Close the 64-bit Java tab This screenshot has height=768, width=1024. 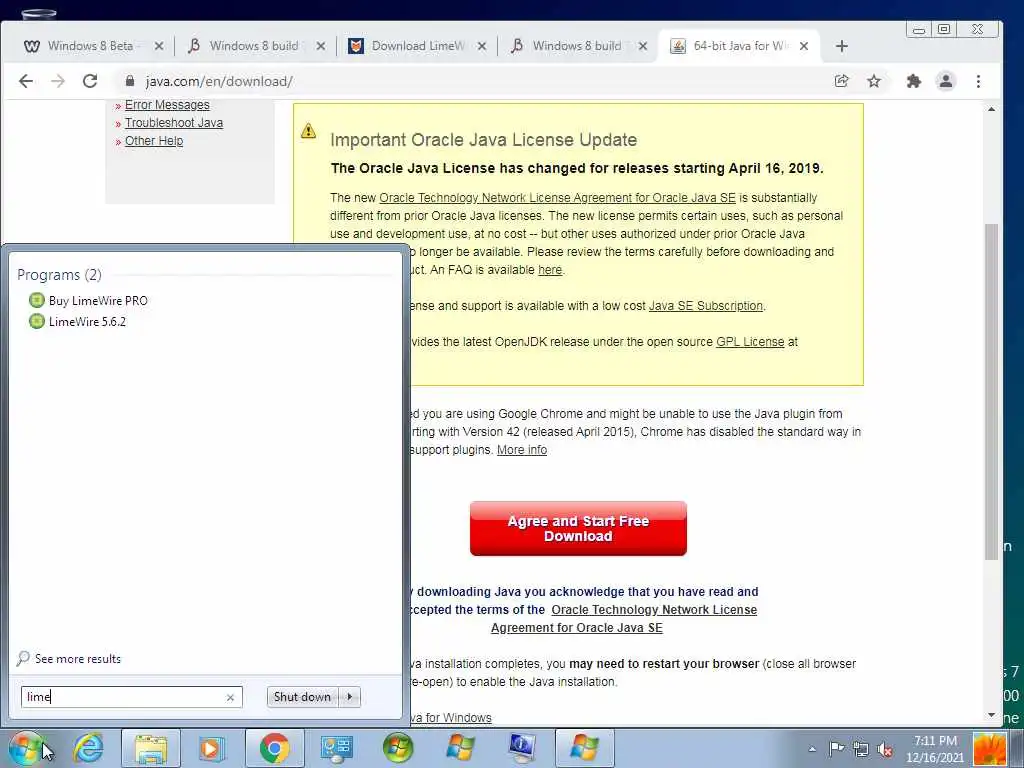[804, 46]
